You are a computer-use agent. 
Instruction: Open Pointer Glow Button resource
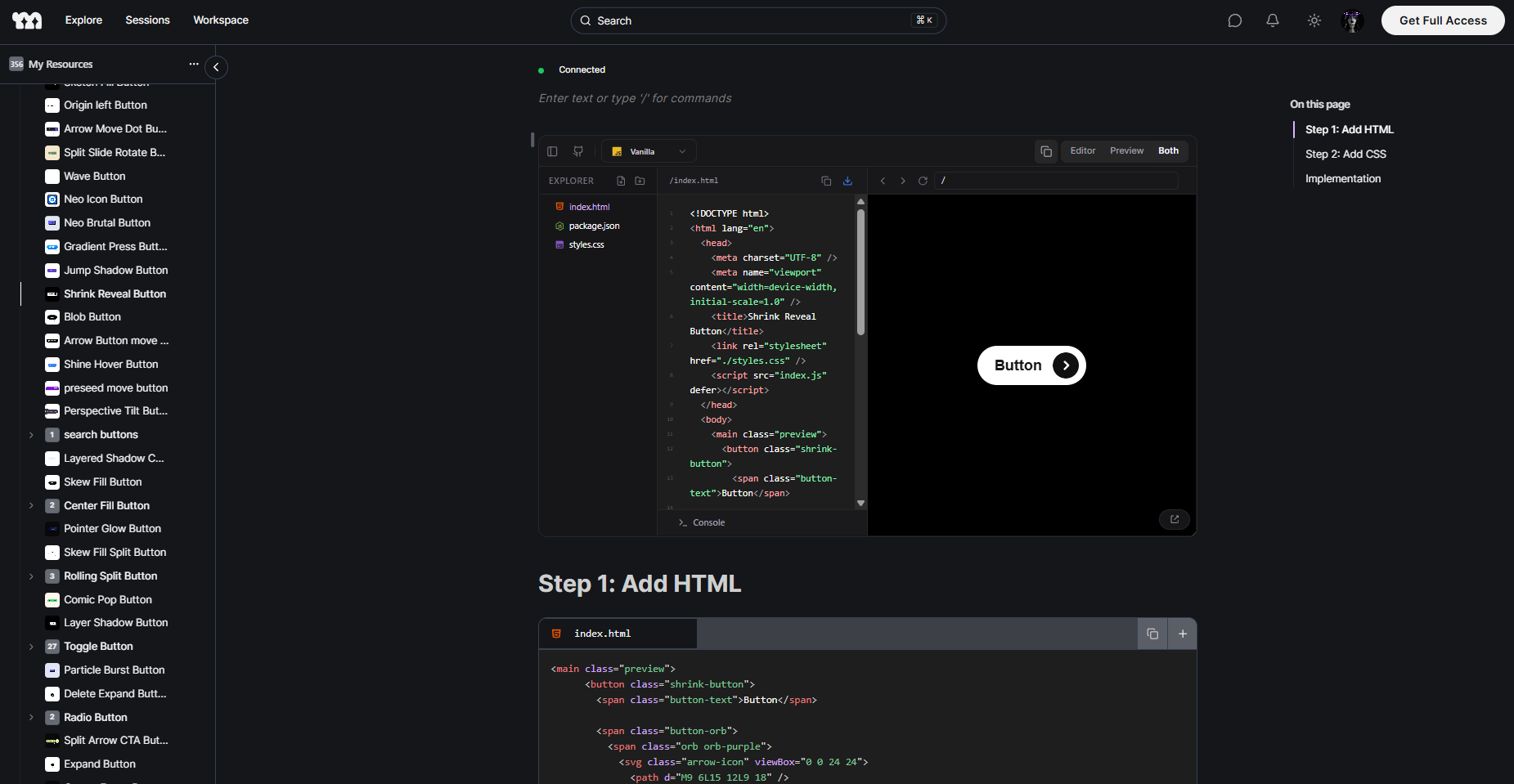(x=113, y=528)
